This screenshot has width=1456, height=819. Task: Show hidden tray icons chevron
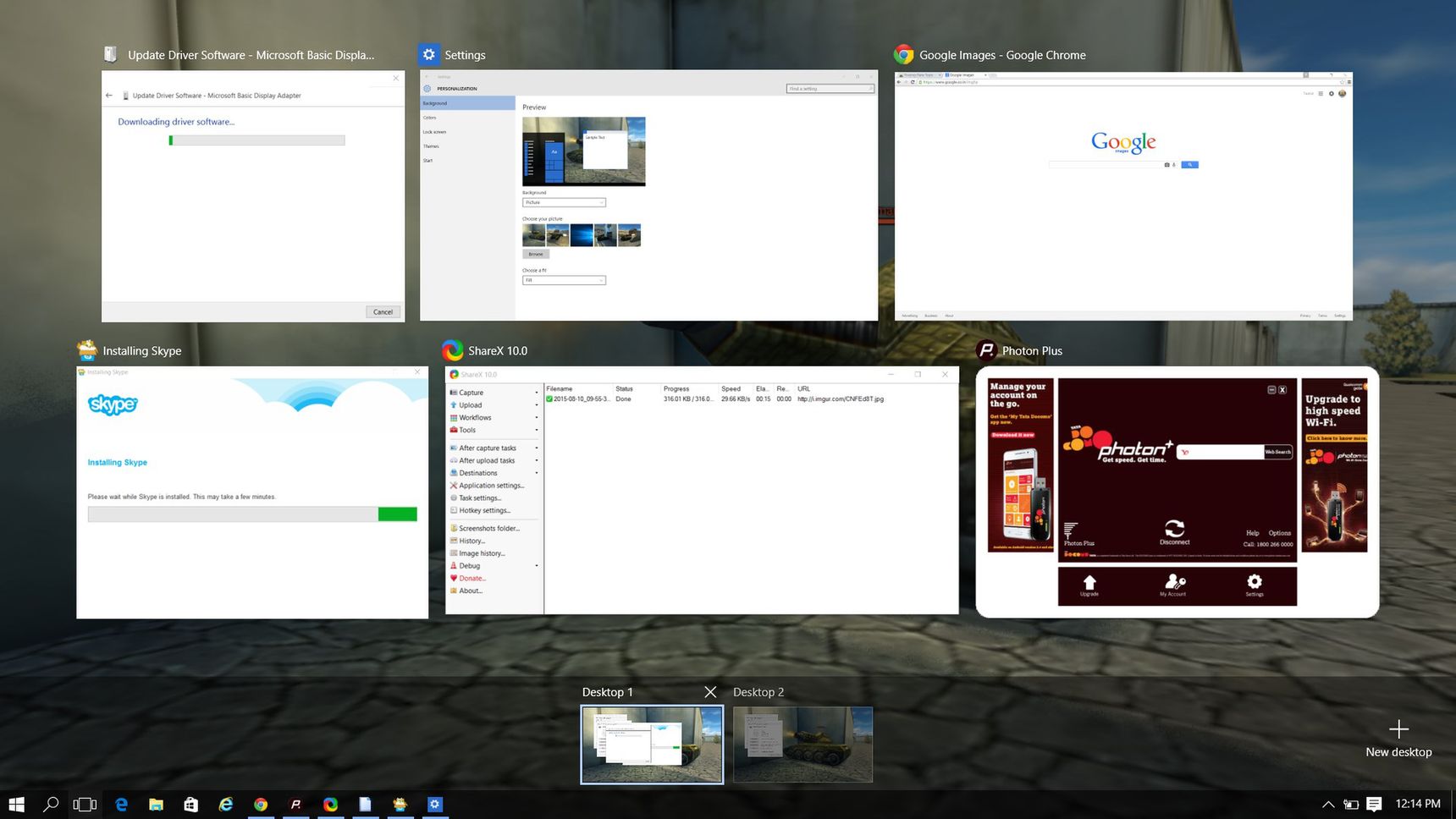click(1328, 805)
